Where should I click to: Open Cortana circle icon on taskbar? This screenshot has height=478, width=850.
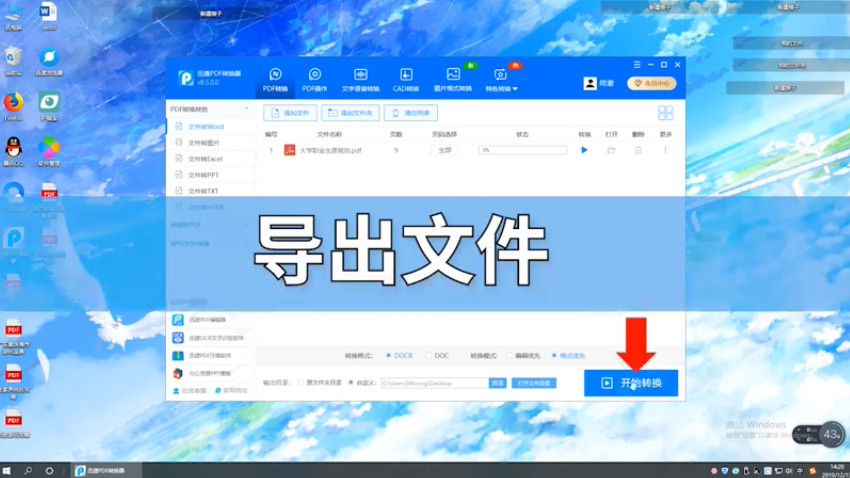(x=49, y=470)
